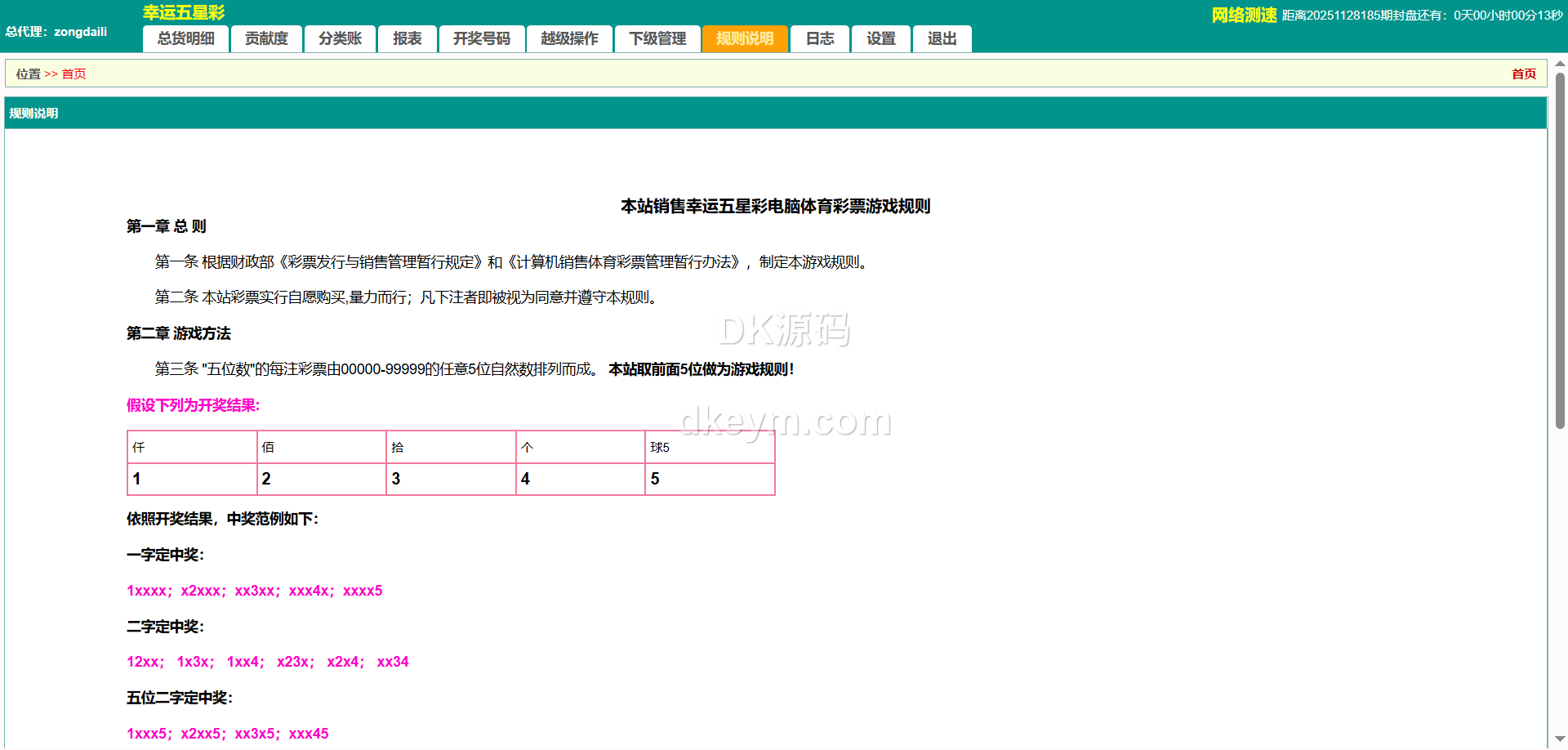Image resolution: width=1568 pixels, height=750 pixels.
Task: Click the 仟 column header cell
Action: tap(192, 447)
